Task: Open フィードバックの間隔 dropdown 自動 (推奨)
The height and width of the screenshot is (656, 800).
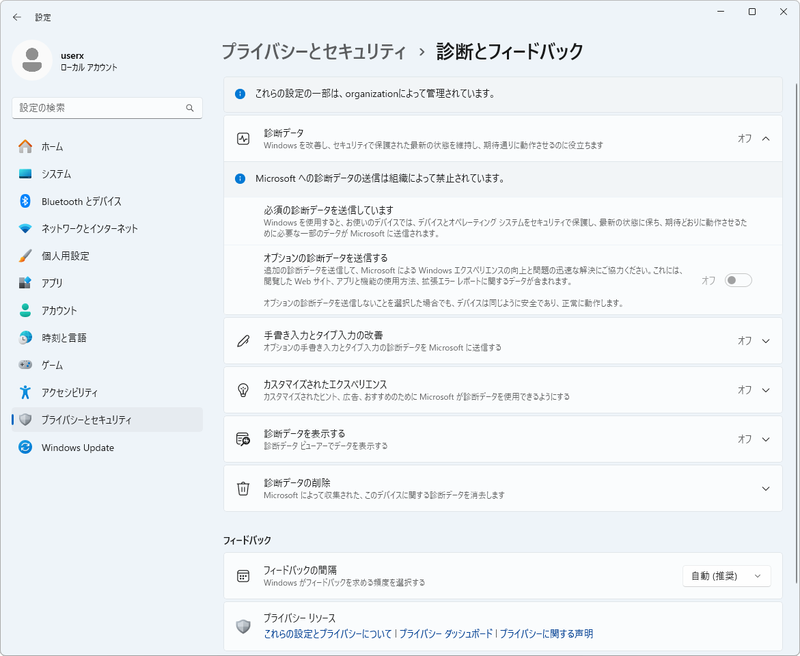Action: [x=727, y=576]
